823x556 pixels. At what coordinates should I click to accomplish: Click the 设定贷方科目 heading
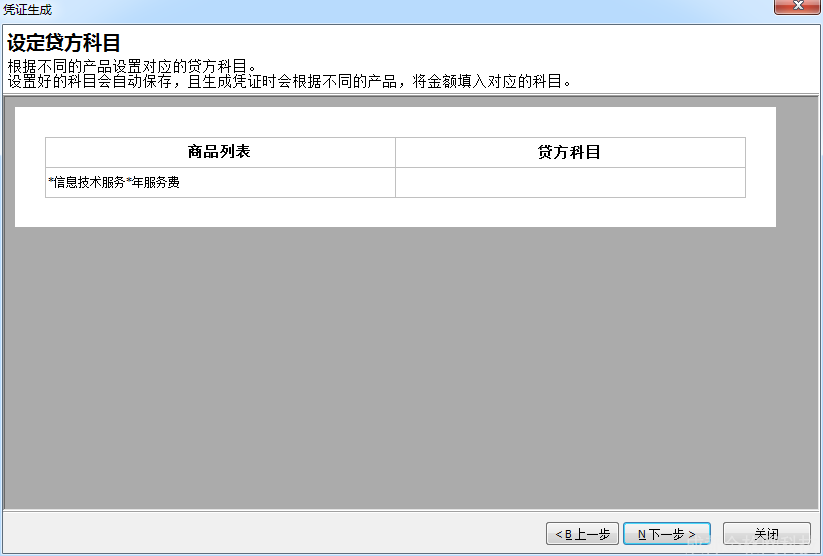pos(64,43)
